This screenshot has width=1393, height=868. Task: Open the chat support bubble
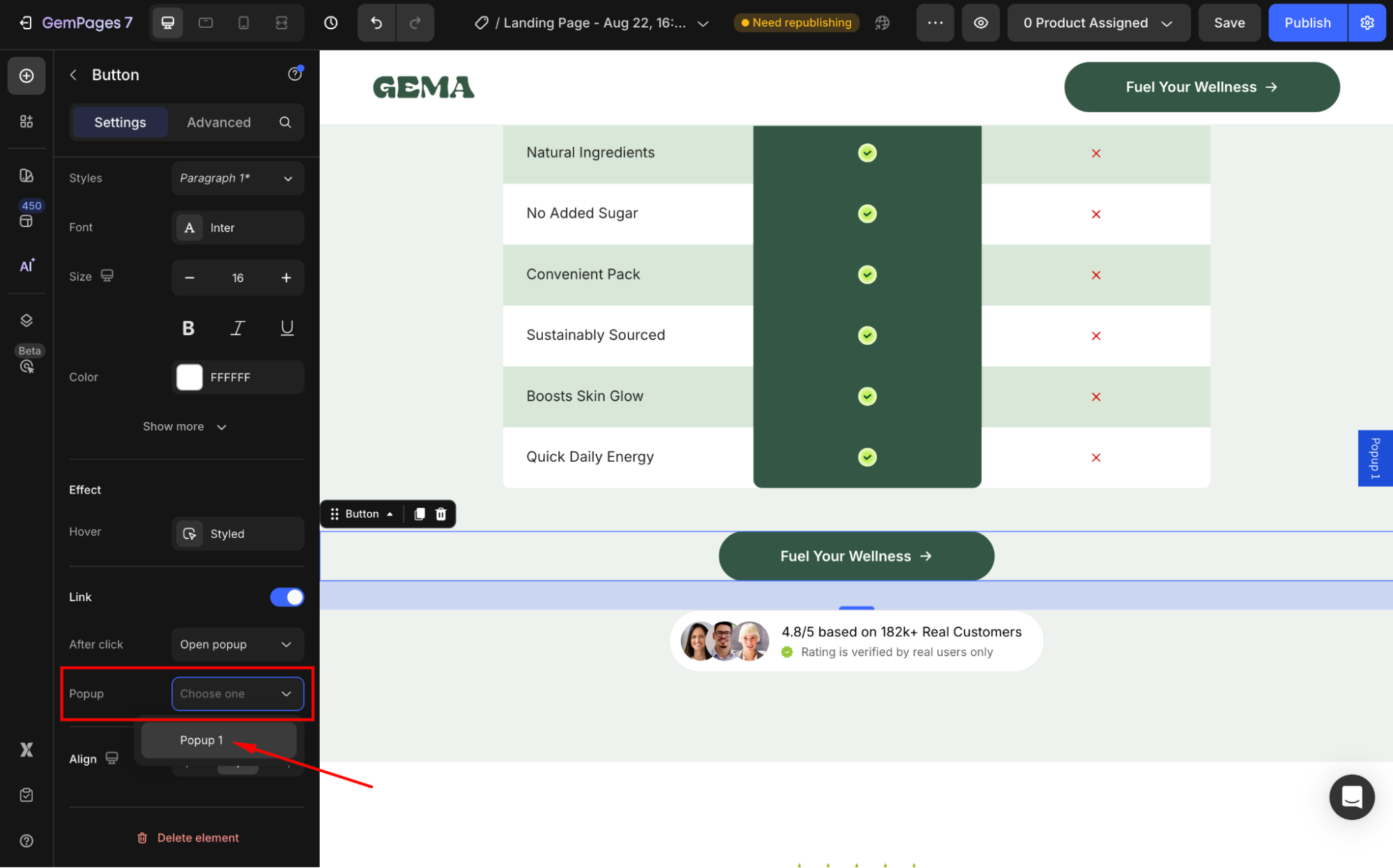[x=1351, y=796]
